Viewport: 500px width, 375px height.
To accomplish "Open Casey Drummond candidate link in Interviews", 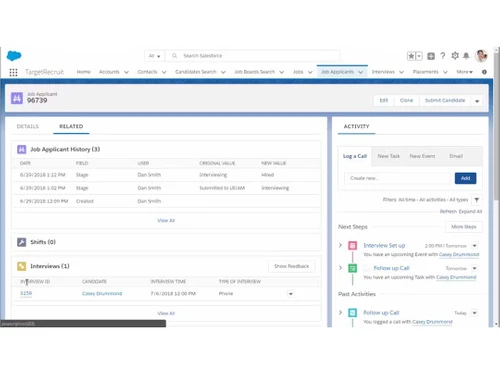I will tap(102, 294).
